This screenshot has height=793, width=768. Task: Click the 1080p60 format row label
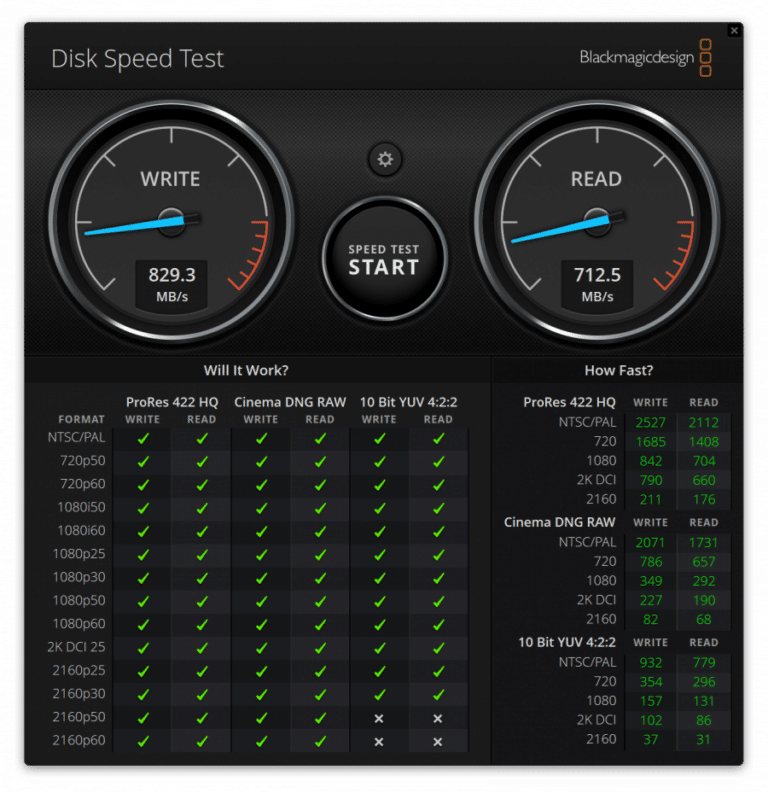(79, 624)
